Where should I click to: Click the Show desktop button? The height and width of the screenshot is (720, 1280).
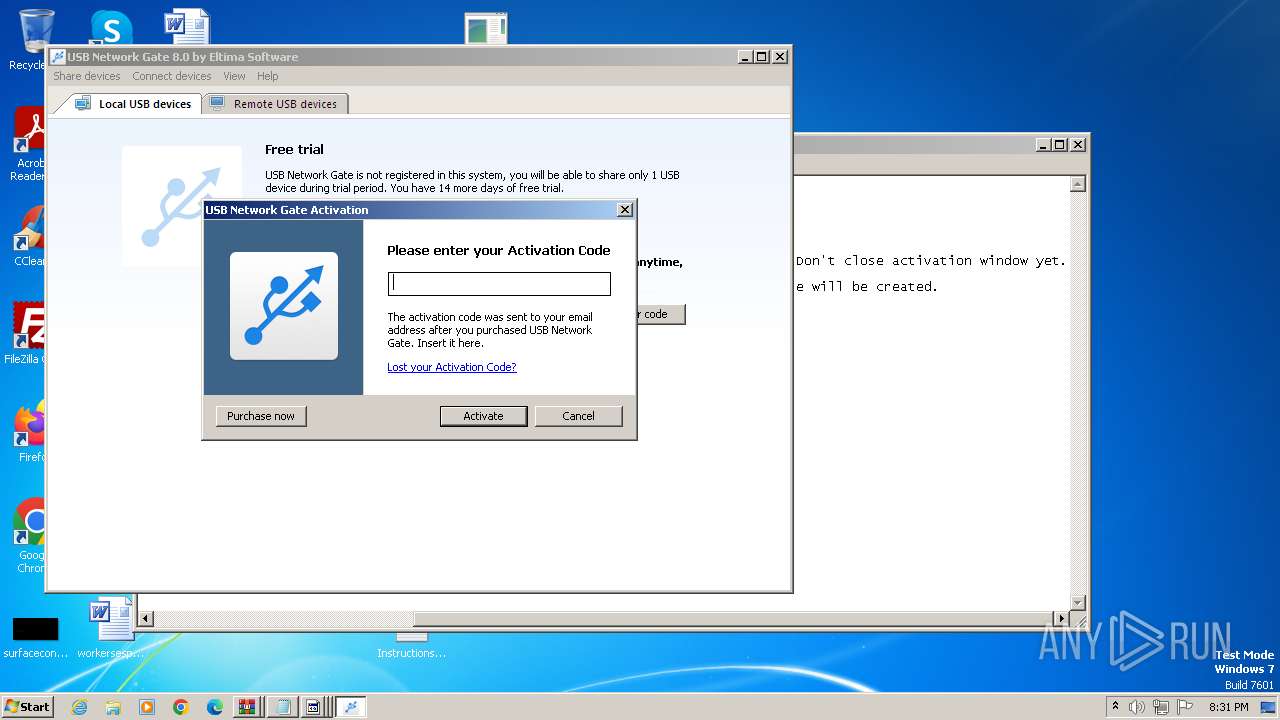[1269, 707]
